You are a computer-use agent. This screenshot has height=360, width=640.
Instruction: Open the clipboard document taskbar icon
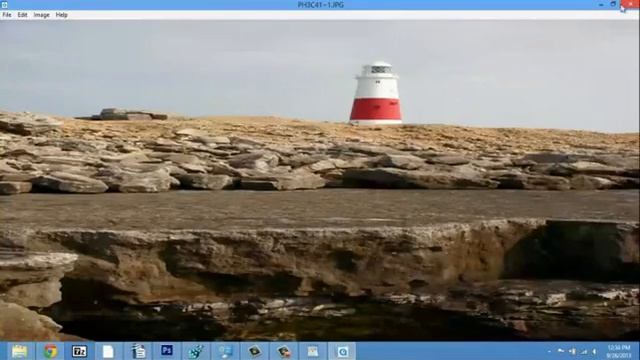[138, 351]
